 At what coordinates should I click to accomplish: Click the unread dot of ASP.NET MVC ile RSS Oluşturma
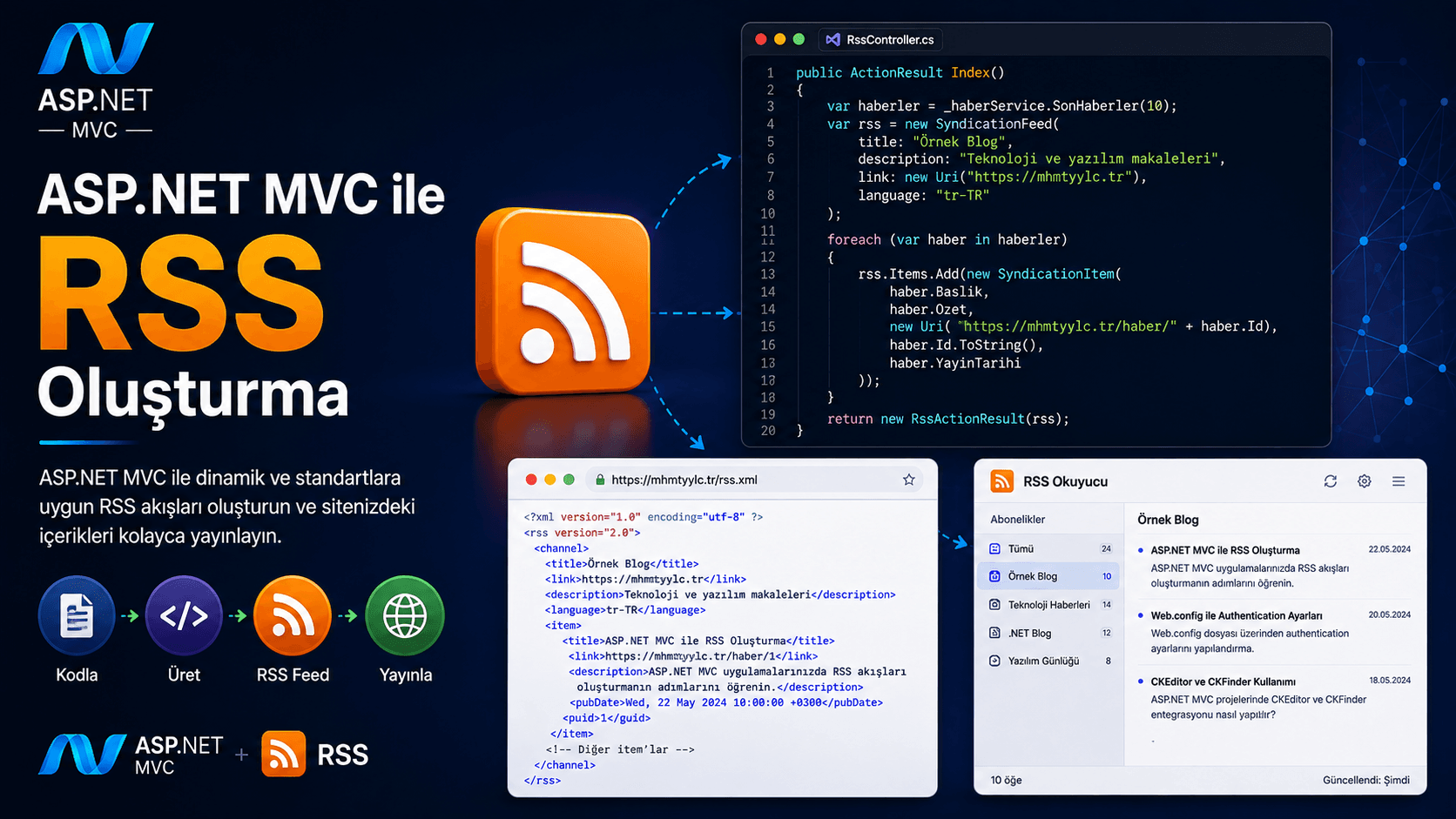click(x=1141, y=550)
